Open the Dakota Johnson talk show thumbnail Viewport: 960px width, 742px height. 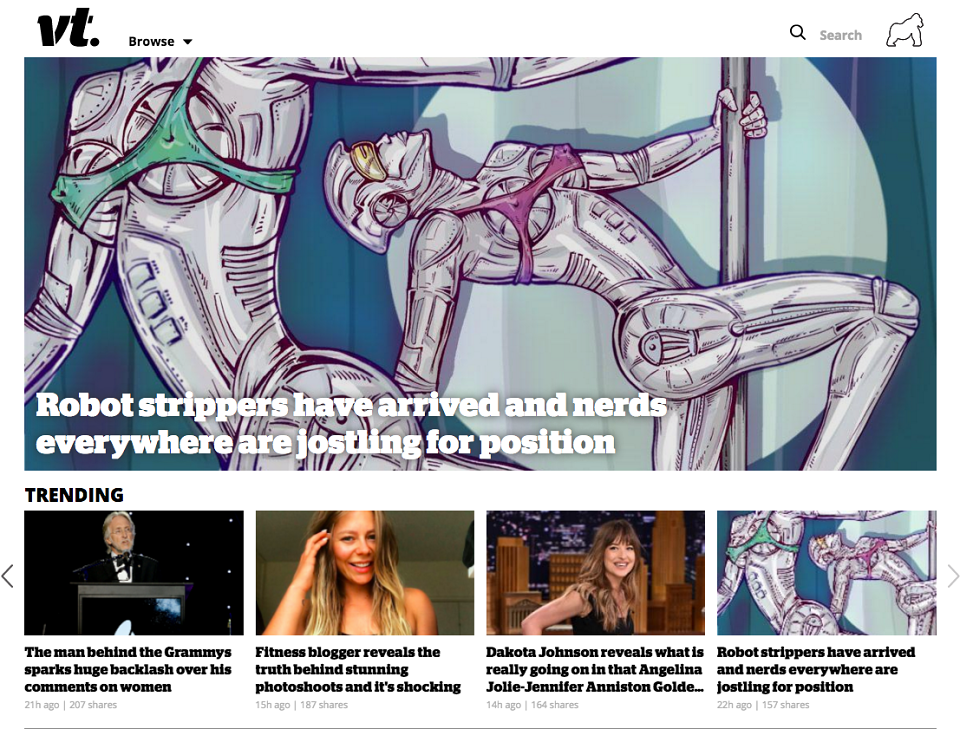pos(596,572)
